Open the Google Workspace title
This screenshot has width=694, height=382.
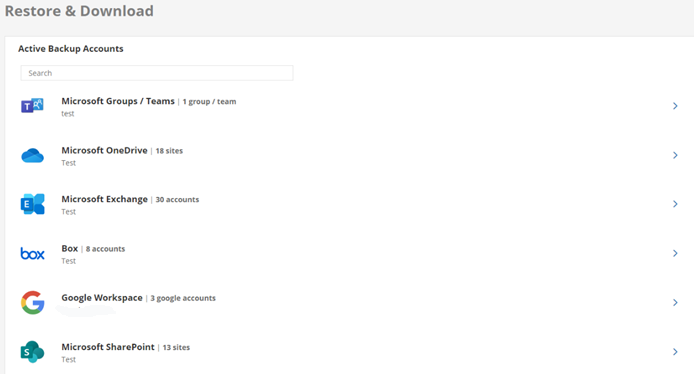[102, 298]
